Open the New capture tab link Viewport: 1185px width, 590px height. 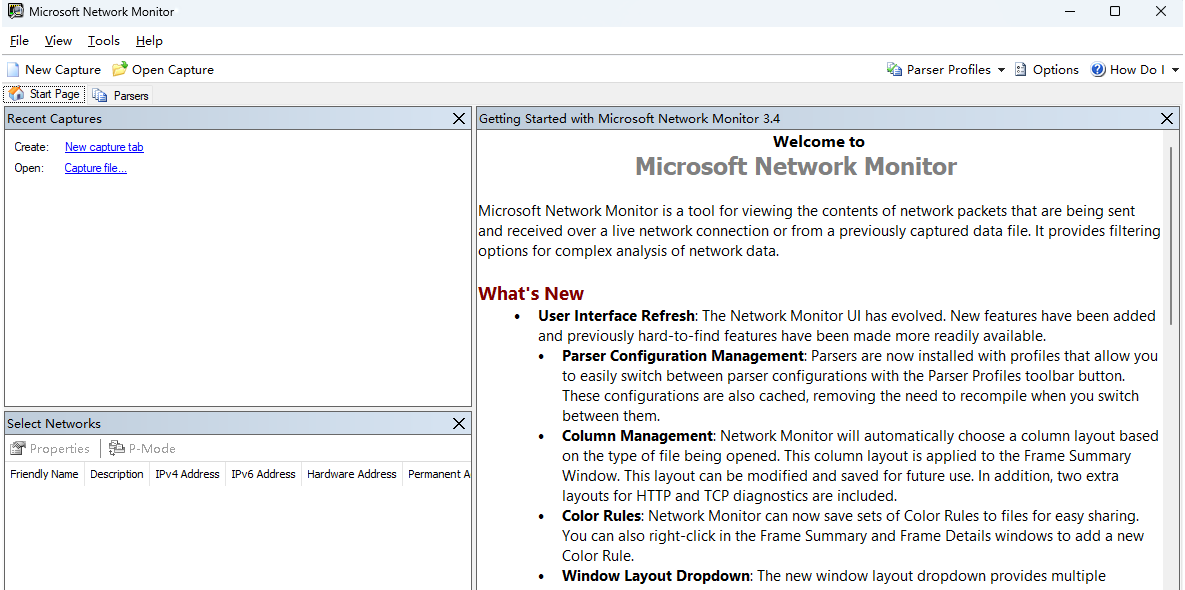tap(103, 147)
